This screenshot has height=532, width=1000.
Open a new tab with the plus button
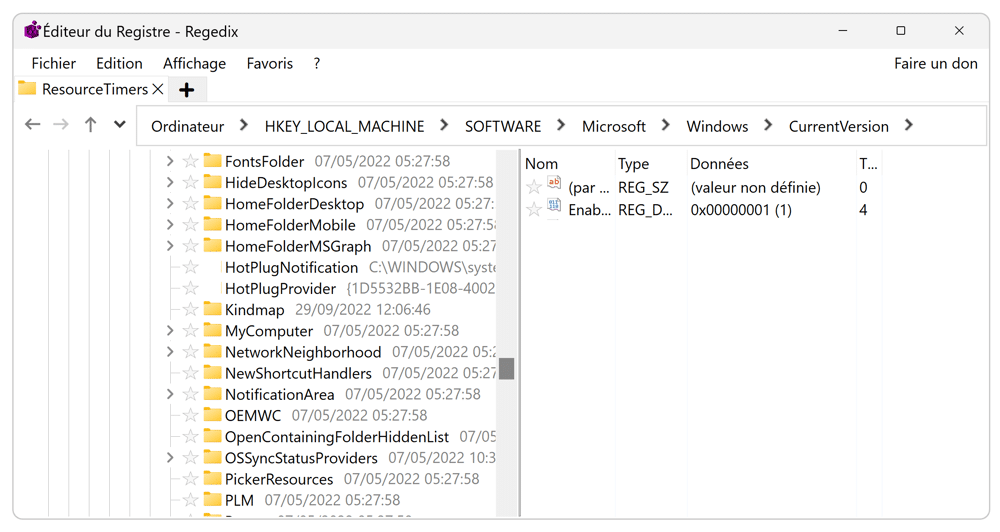[186, 90]
